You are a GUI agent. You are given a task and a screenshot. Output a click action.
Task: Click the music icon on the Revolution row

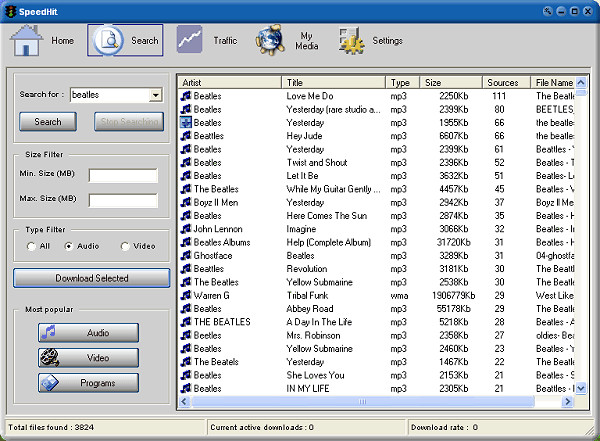186,269
